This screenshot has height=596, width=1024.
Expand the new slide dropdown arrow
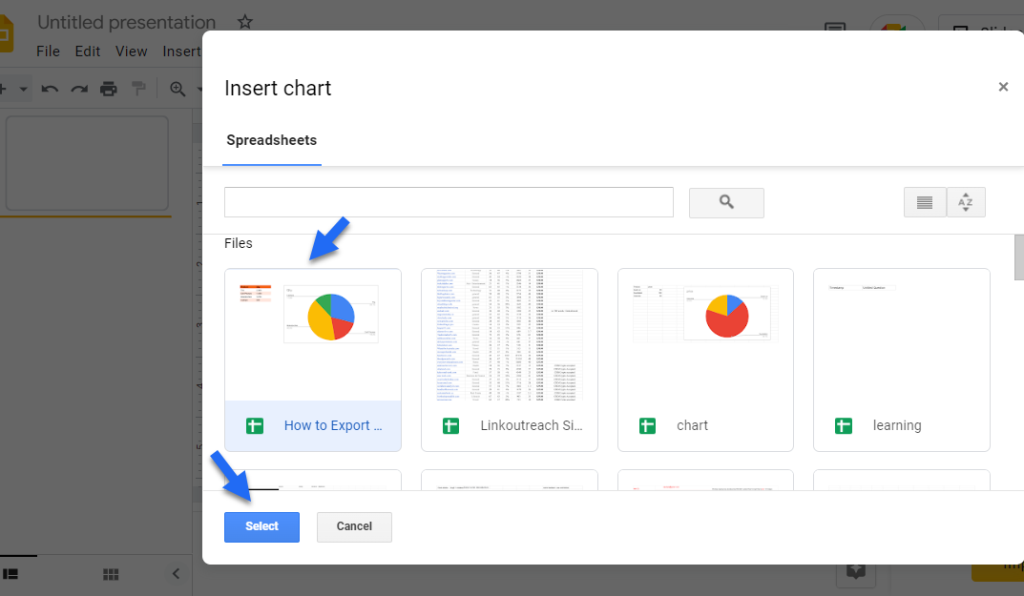pyautogui.click(x=23, y=89)
